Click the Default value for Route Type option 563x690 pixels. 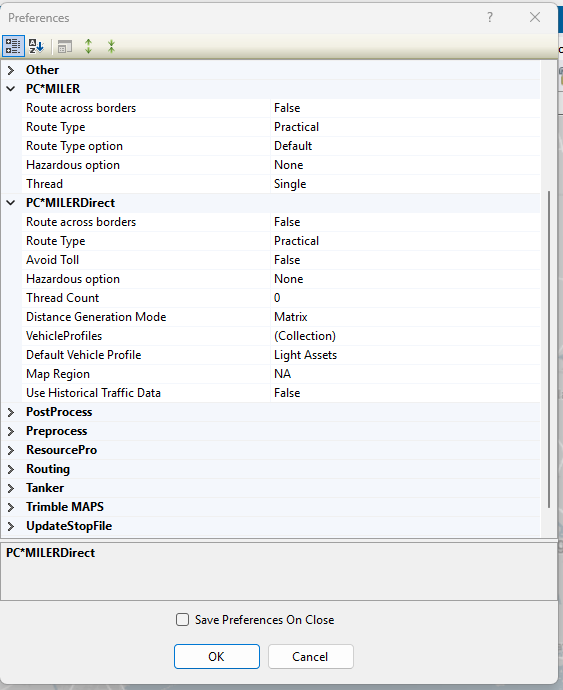pos(405,146)
